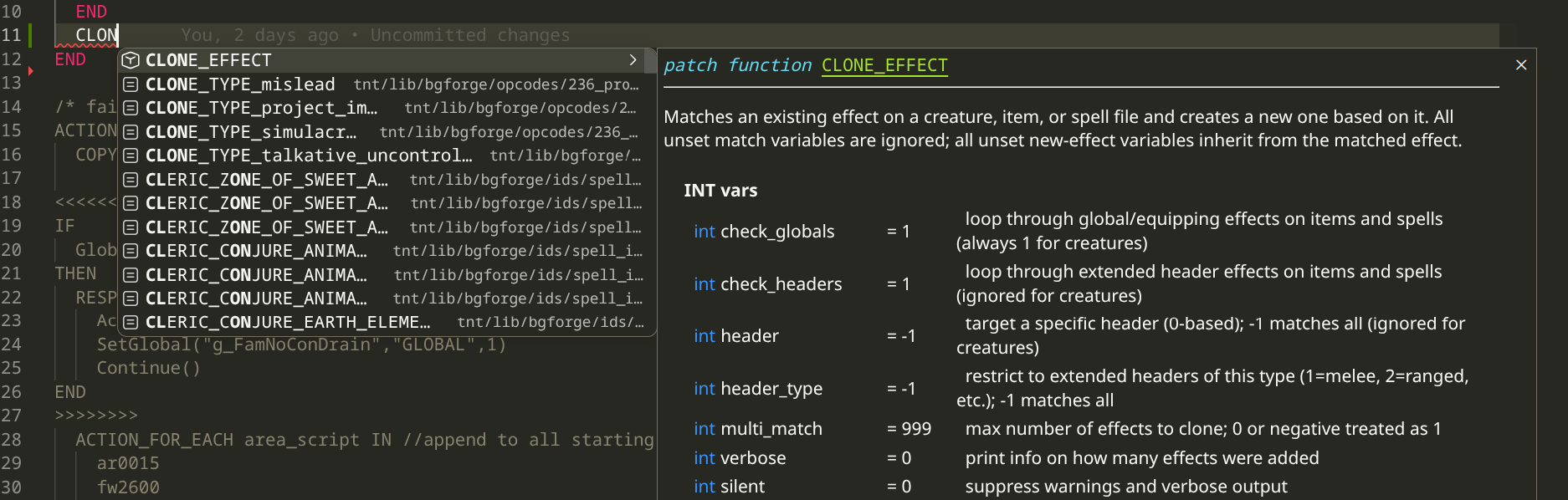
Task: Click the default value '= 999' of multi_match
Action: (909, 429)
